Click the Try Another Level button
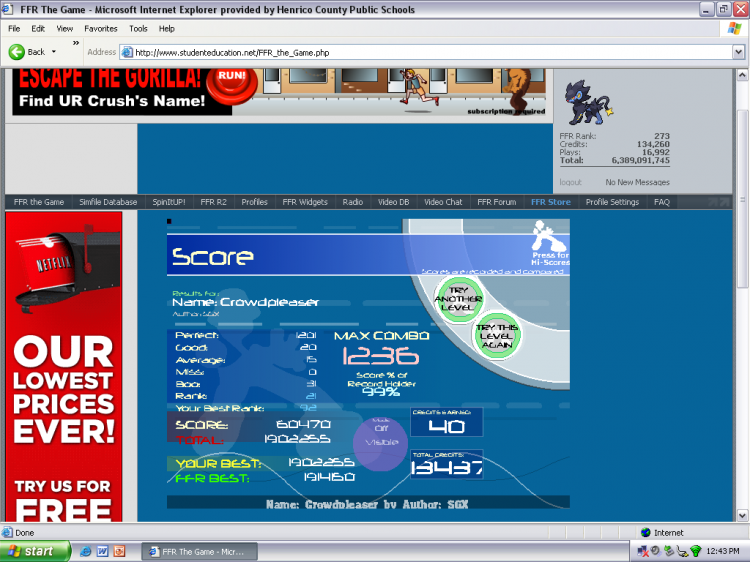 [458, 299]
